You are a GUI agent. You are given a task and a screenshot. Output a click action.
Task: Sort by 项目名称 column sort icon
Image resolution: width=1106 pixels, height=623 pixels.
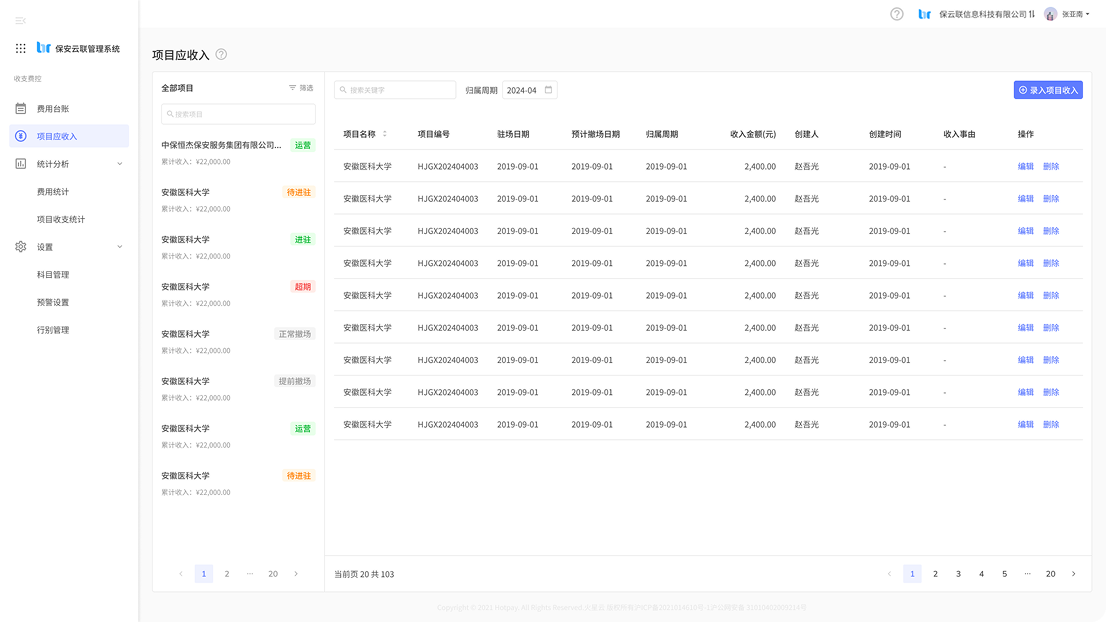385,134
